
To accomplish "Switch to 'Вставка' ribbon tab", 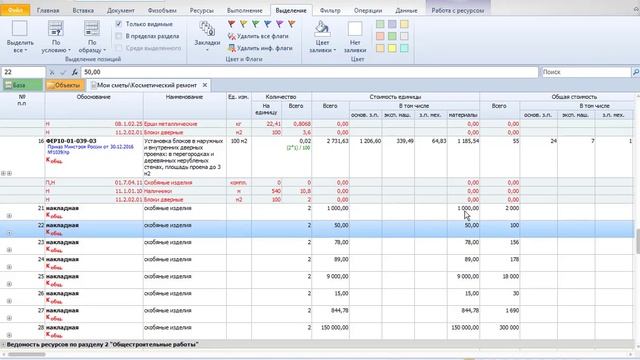I will click(83, 10).
